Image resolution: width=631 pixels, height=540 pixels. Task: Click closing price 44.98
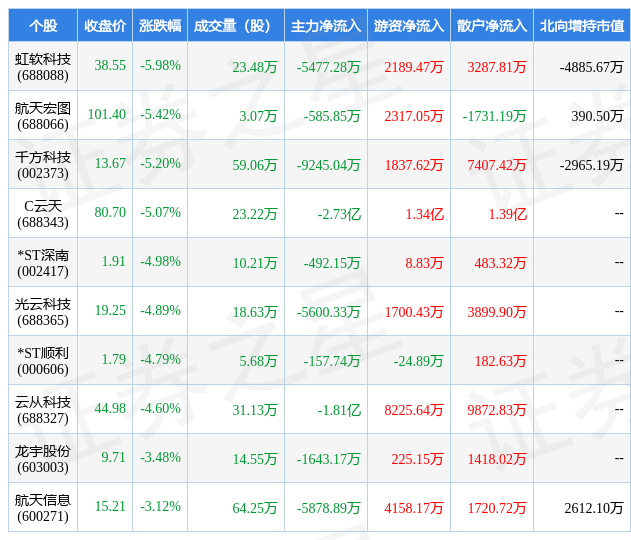pos(110,408)
